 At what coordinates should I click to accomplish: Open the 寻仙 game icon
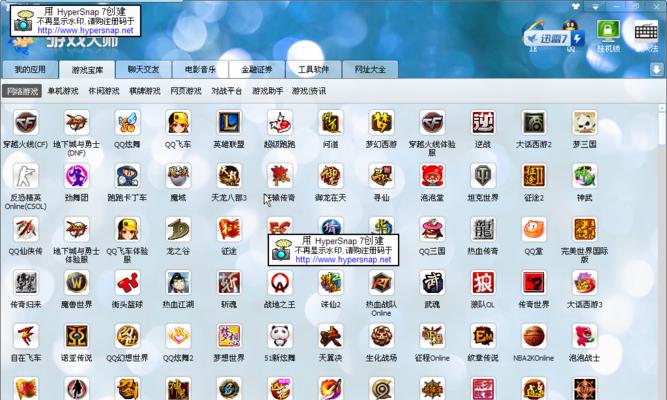click(381, 176)
